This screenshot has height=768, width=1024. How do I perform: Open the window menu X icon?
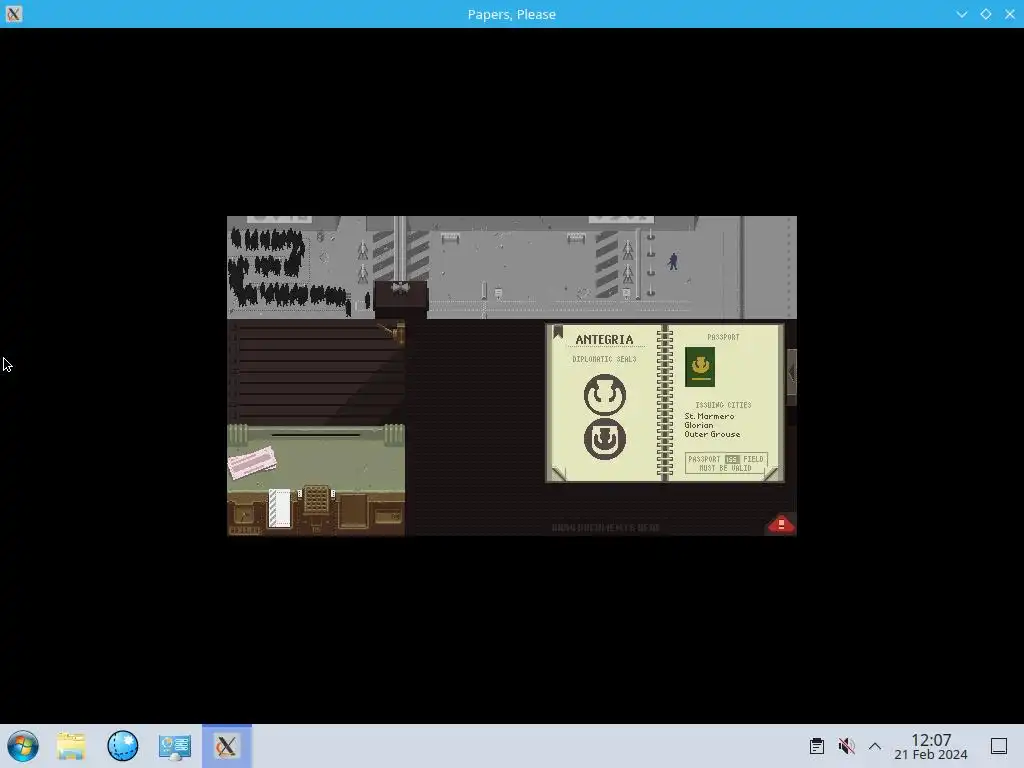[x=14, y=14]
